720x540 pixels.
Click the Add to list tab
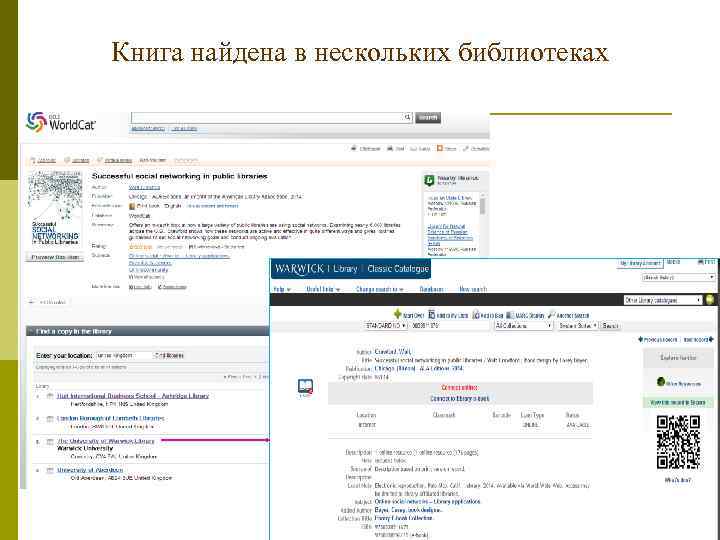click(x=43, y=160)
